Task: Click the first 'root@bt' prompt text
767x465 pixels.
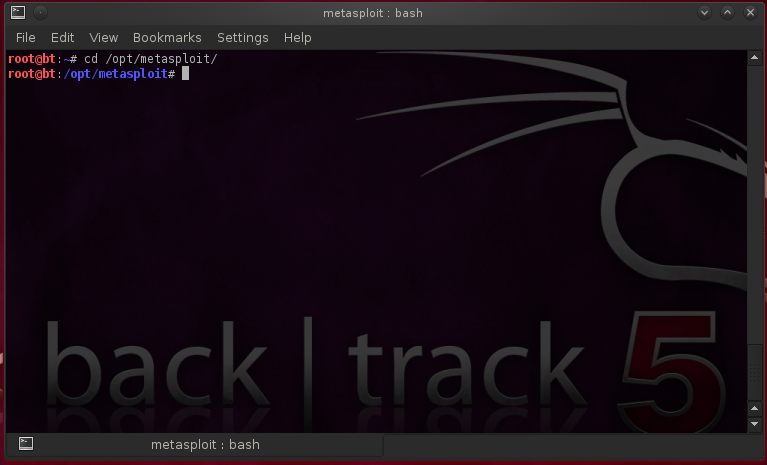Action: click(x=32, y=59)
